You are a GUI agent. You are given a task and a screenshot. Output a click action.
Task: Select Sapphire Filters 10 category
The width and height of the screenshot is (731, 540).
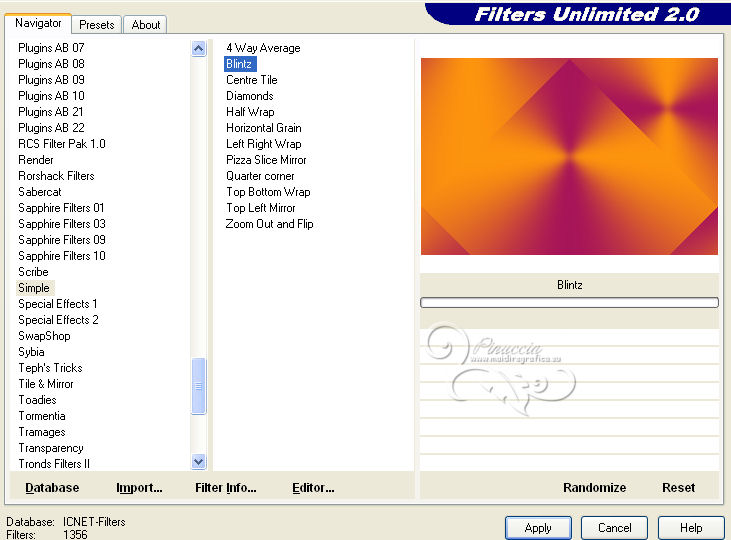[x=62, y=256]
